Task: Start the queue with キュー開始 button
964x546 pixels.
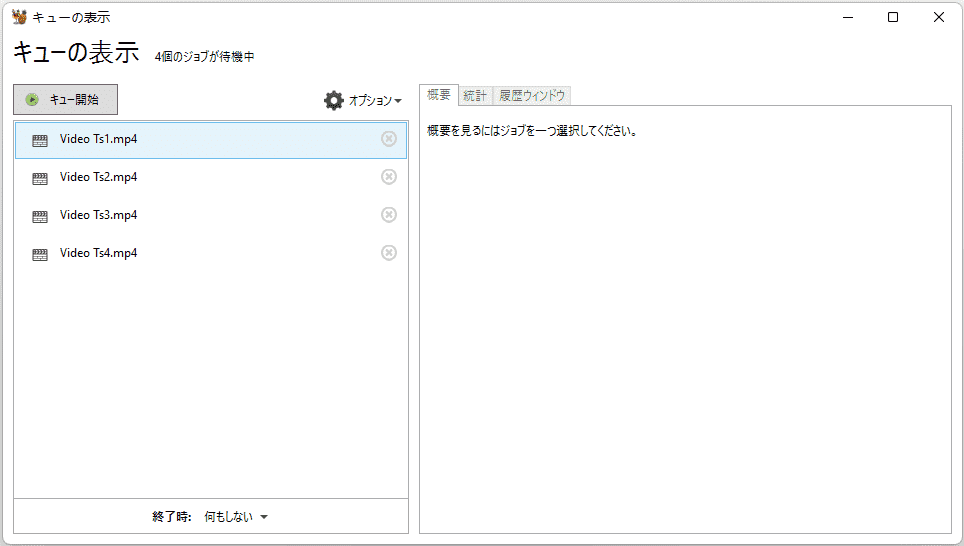Action: pos(65,100)
